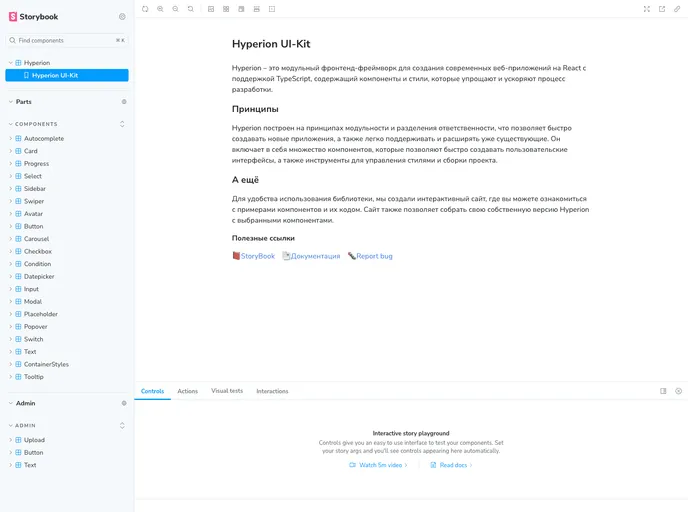The width and height of the screenshot is (688, 512).
Task: Enter full screen mode
Action: click(x=647, y=9)
